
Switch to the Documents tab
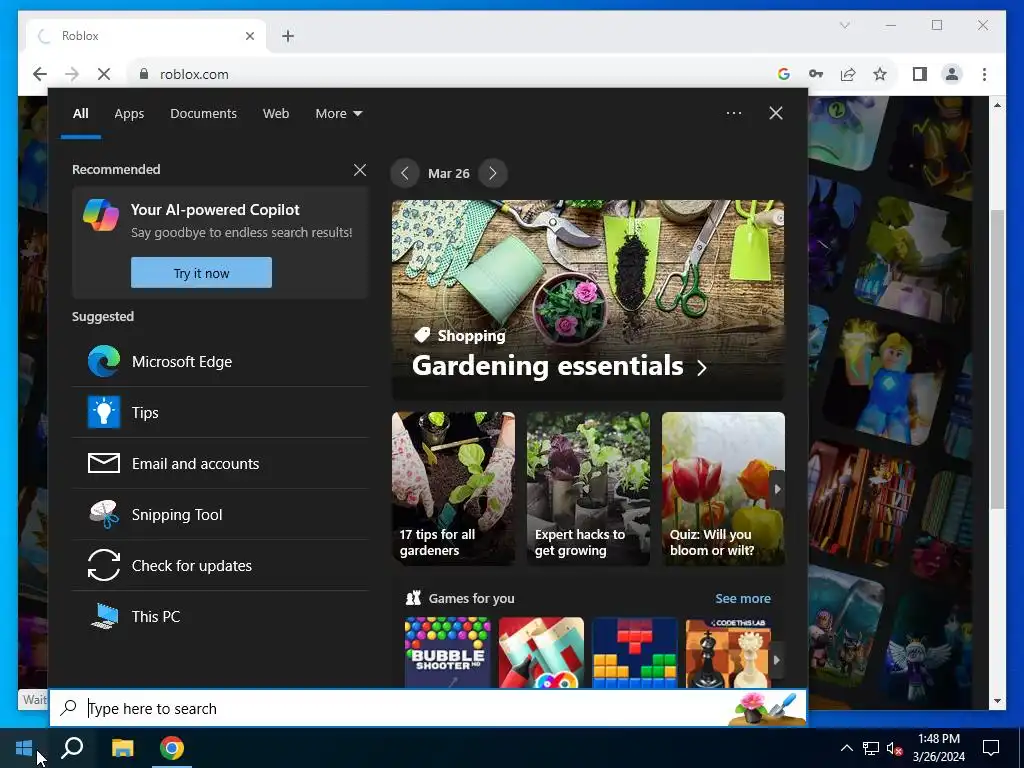(x=203, y=114)
